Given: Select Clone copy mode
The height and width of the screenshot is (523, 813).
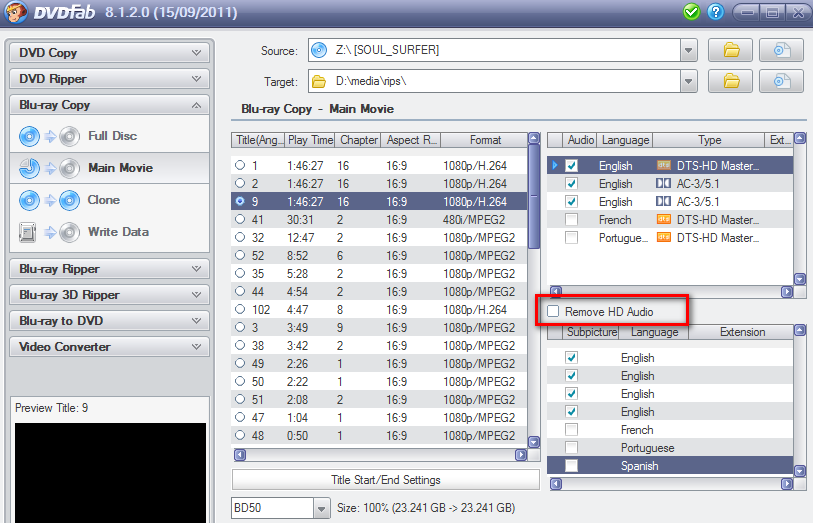Looking at the screenshot, I should tap(109, 201).
